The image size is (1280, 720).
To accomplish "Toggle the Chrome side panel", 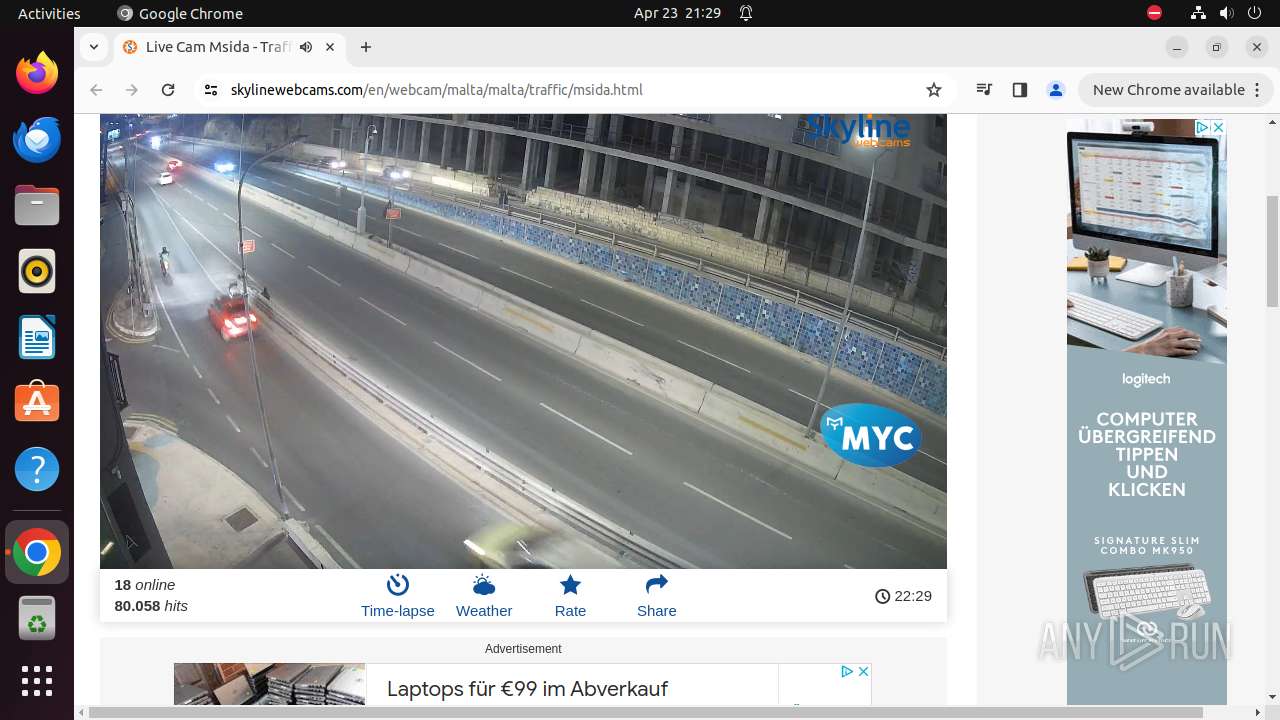I will (1019, 90).
